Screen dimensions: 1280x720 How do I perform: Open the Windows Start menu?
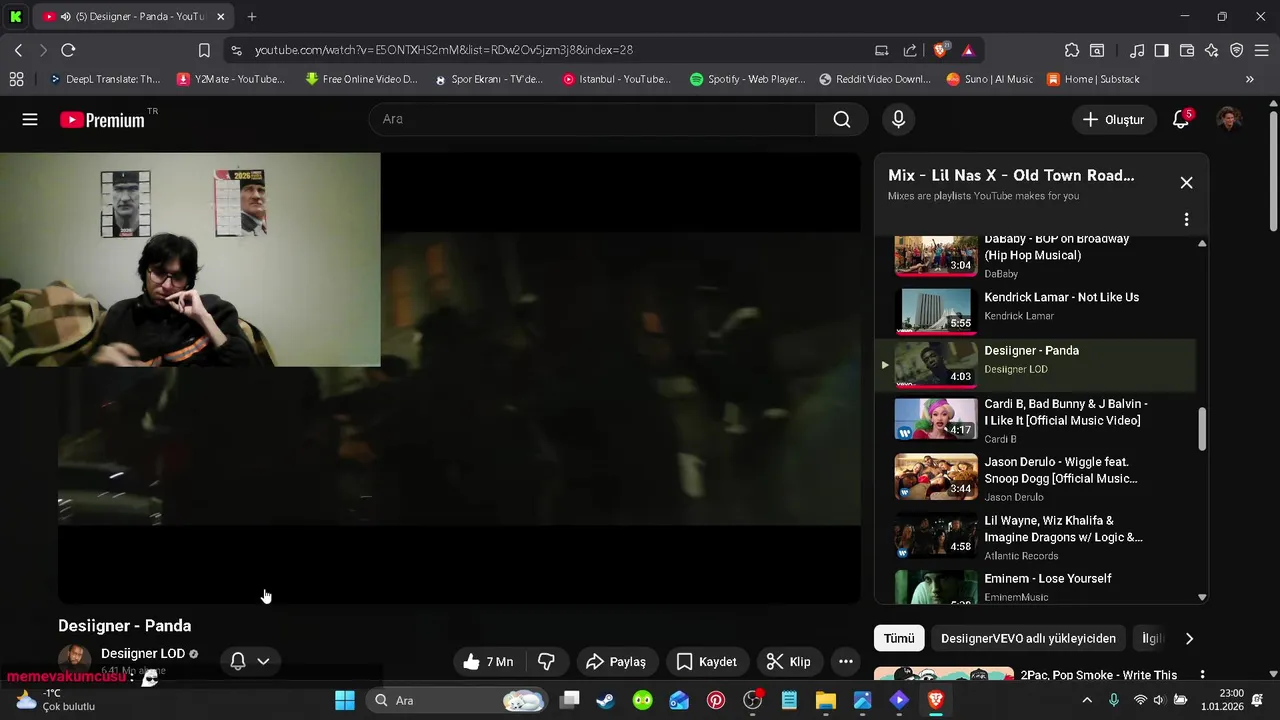pyautogui.click(x=344, y=700)
